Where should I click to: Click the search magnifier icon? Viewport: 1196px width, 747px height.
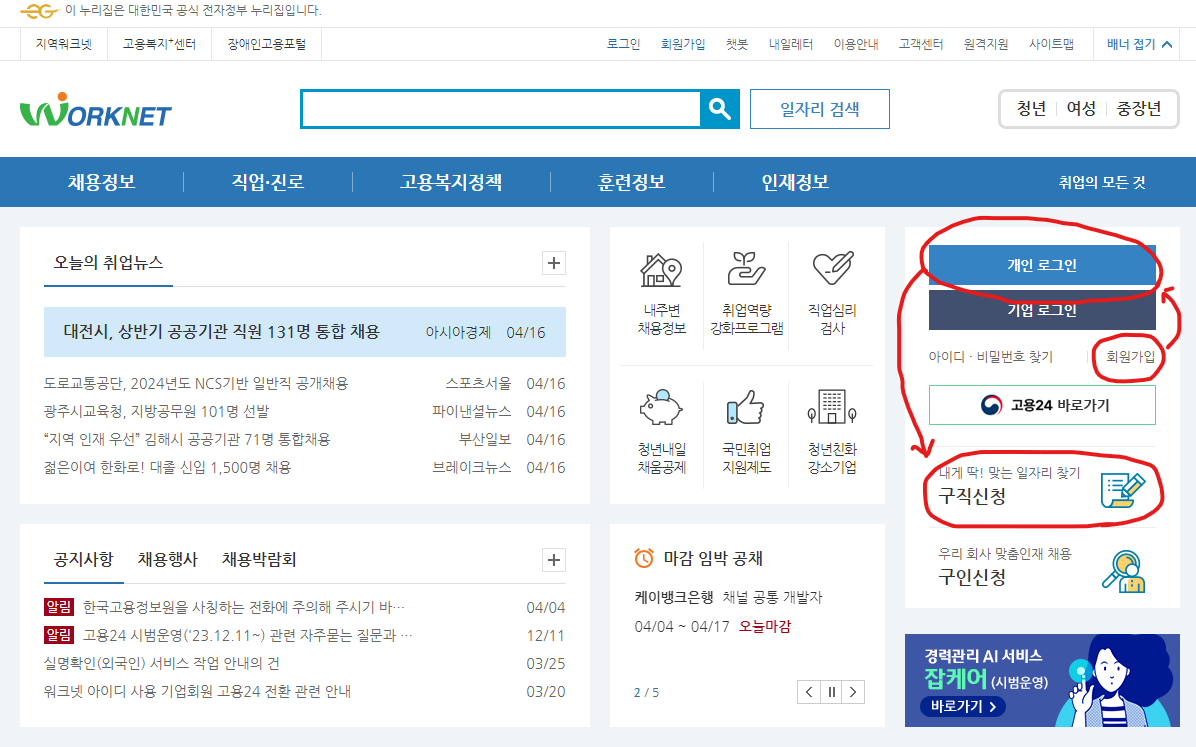(x=719, y=109)
